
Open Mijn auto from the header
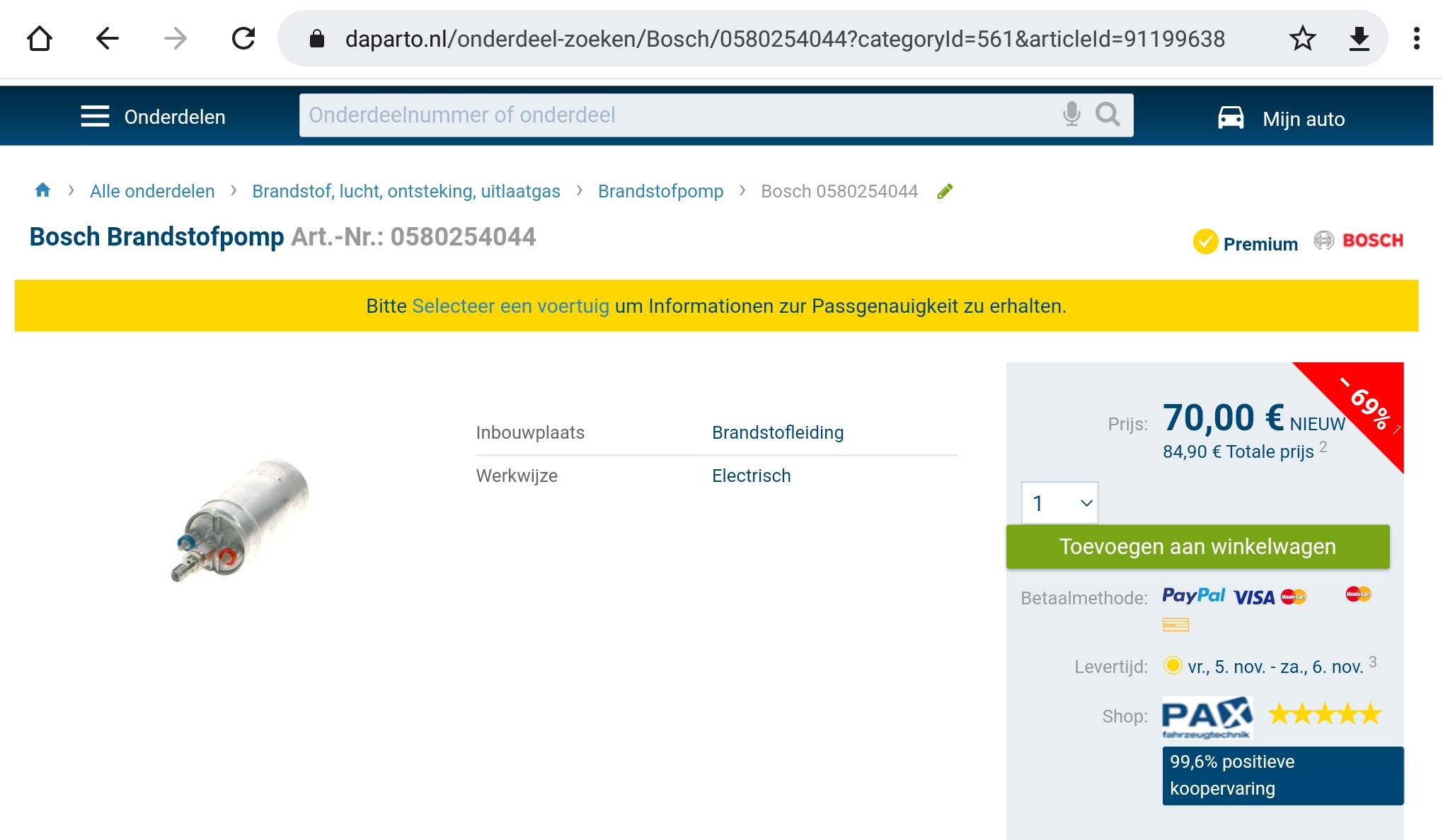pos(1304,119)
